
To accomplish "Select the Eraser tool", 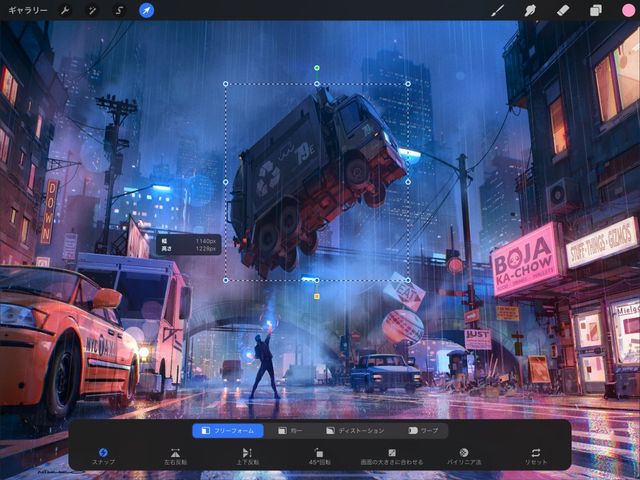I will coord(563,10).
